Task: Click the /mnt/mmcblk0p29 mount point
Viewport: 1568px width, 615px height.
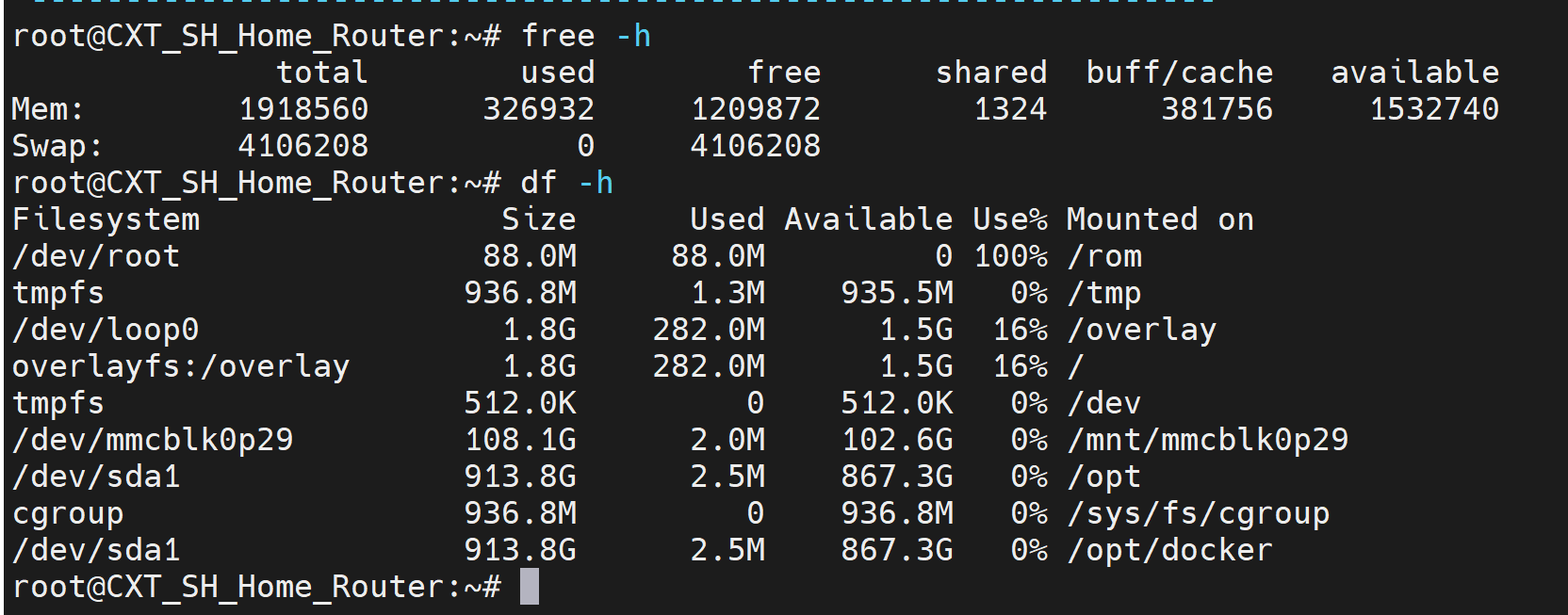Action: (1208, 440)
